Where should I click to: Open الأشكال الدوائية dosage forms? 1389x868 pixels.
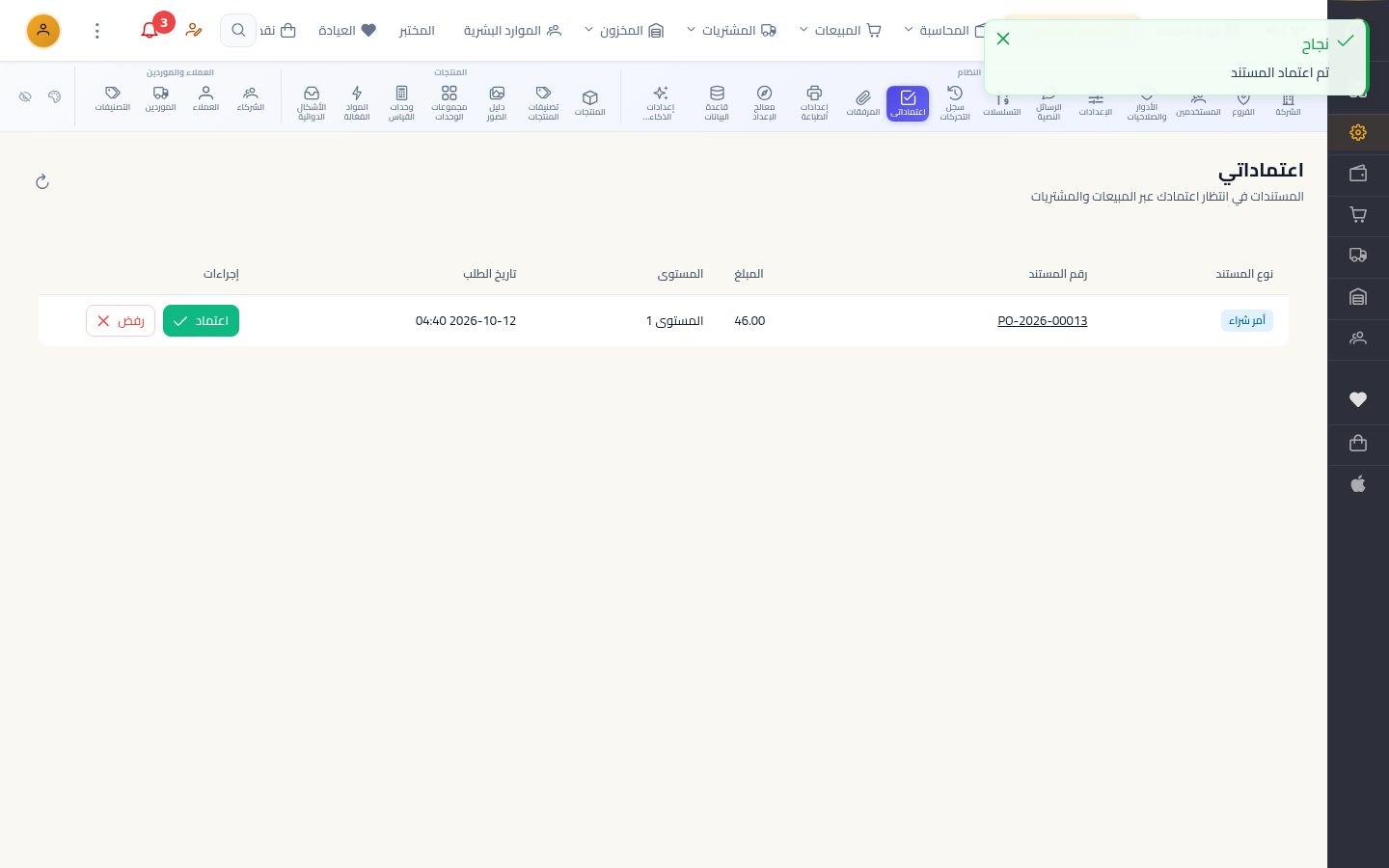coord(312,103)
